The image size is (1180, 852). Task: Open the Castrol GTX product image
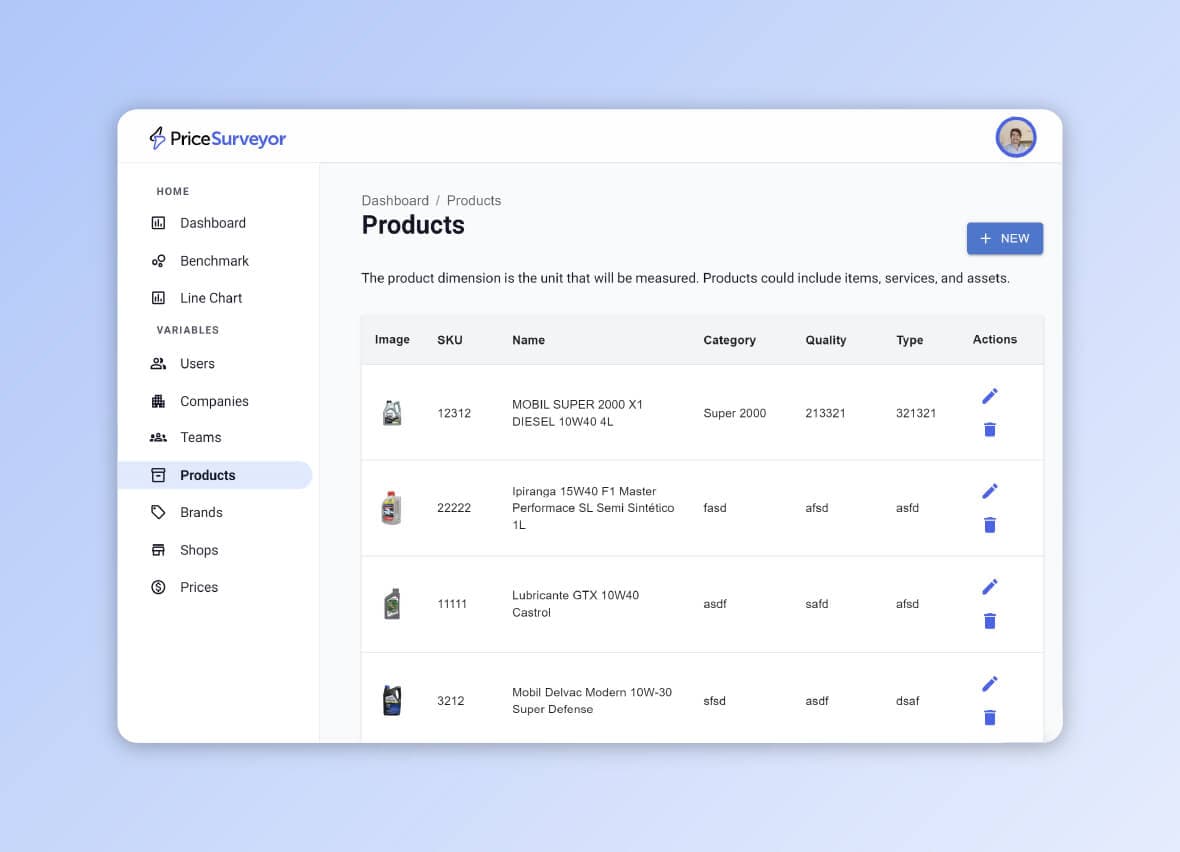[392, 604]
